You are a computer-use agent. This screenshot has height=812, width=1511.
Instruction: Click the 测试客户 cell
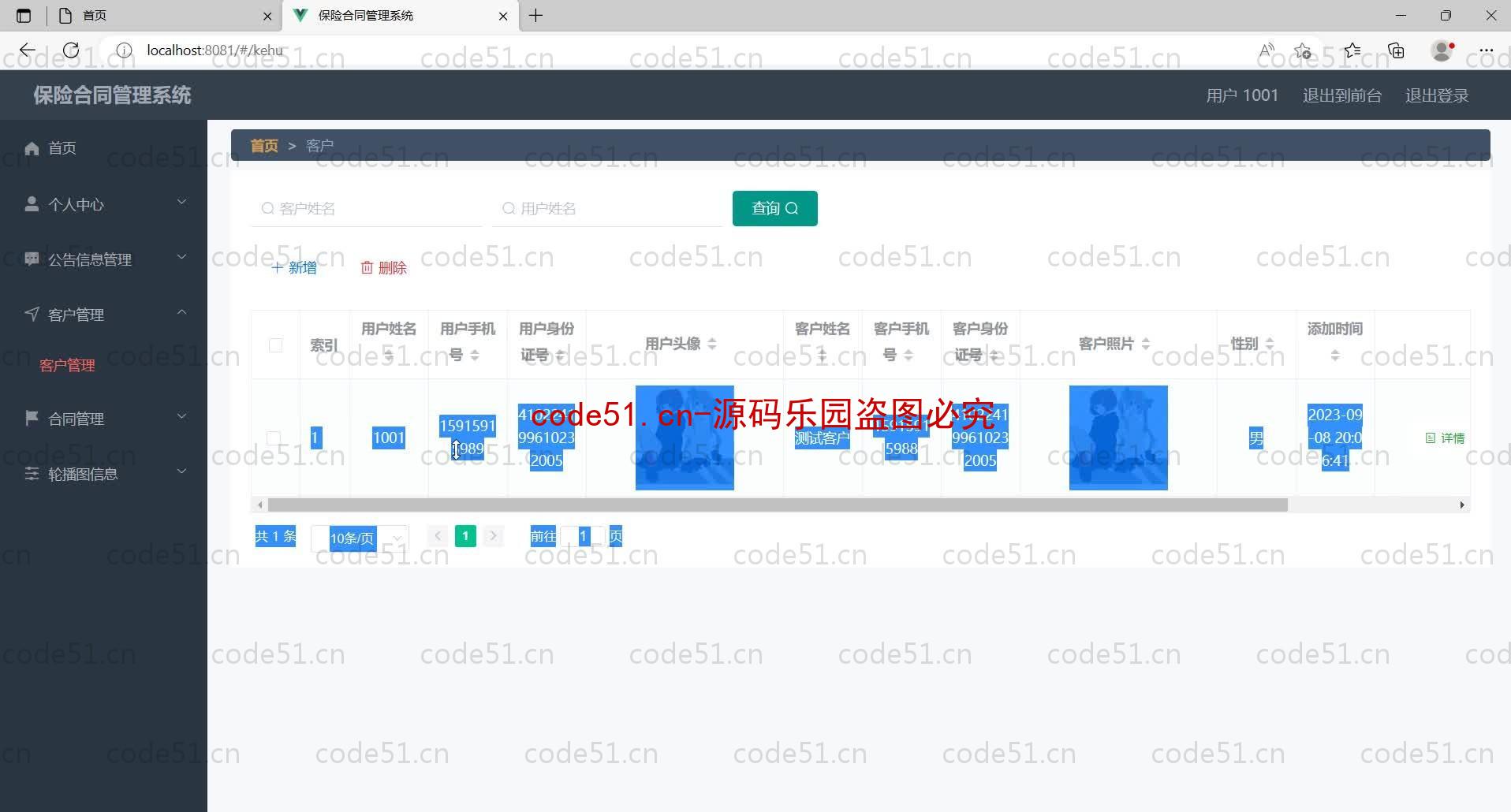(x=822, y=438)
